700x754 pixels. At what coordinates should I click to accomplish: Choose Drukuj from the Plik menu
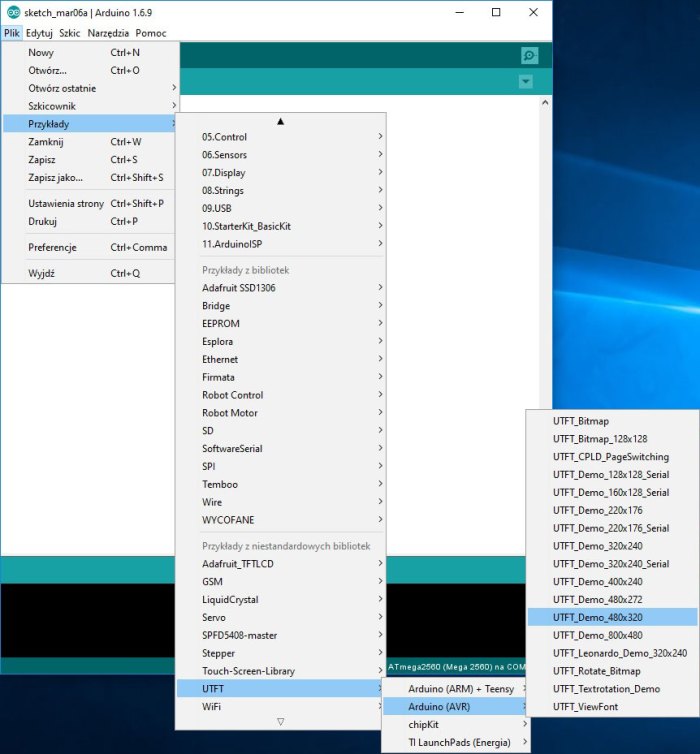coord(89,221)
